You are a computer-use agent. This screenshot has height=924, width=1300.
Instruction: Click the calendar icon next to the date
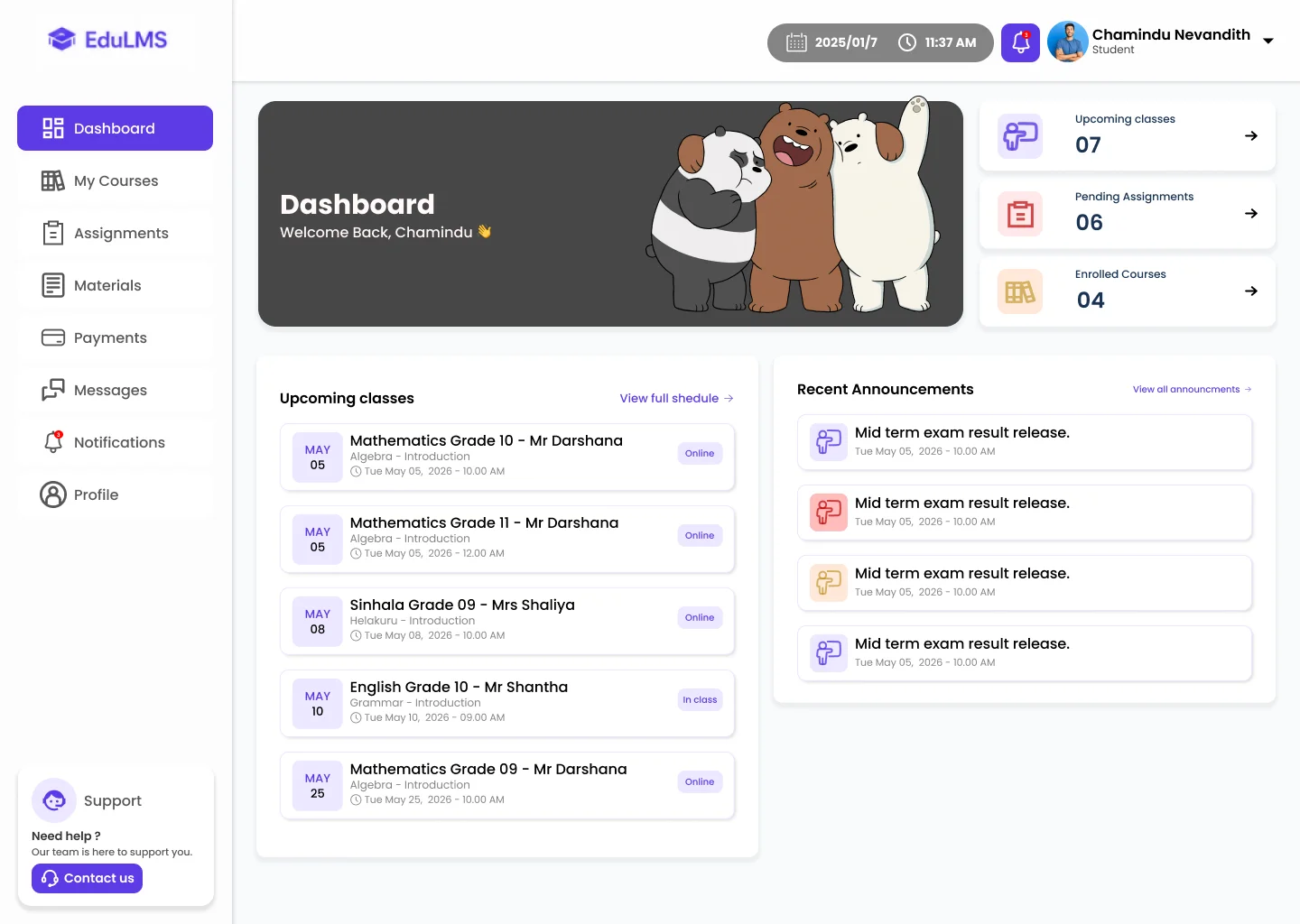(796, 42)
